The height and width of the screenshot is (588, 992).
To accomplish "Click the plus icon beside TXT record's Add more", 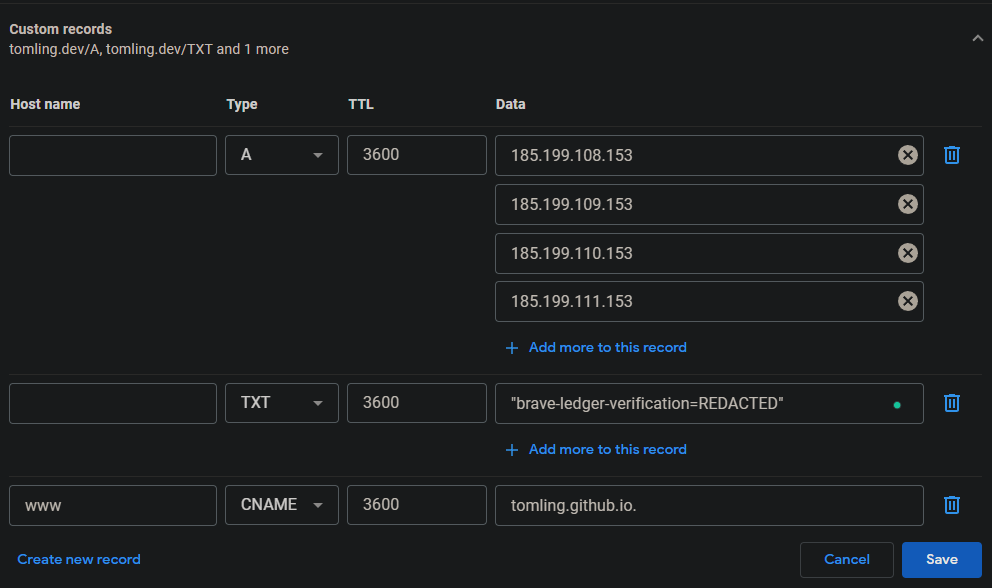I will coord(512,450).
